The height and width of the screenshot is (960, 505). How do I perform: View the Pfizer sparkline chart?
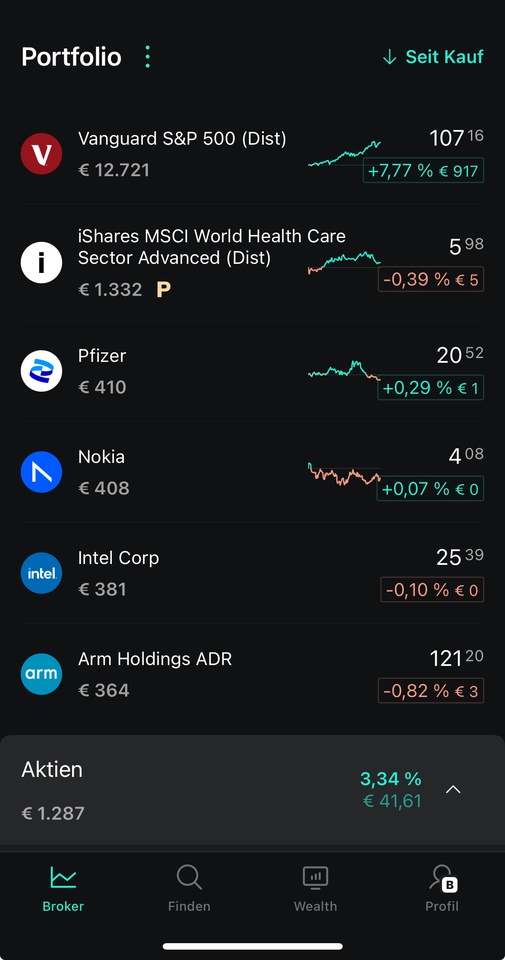pyautogui.click(x=343, y=371)
